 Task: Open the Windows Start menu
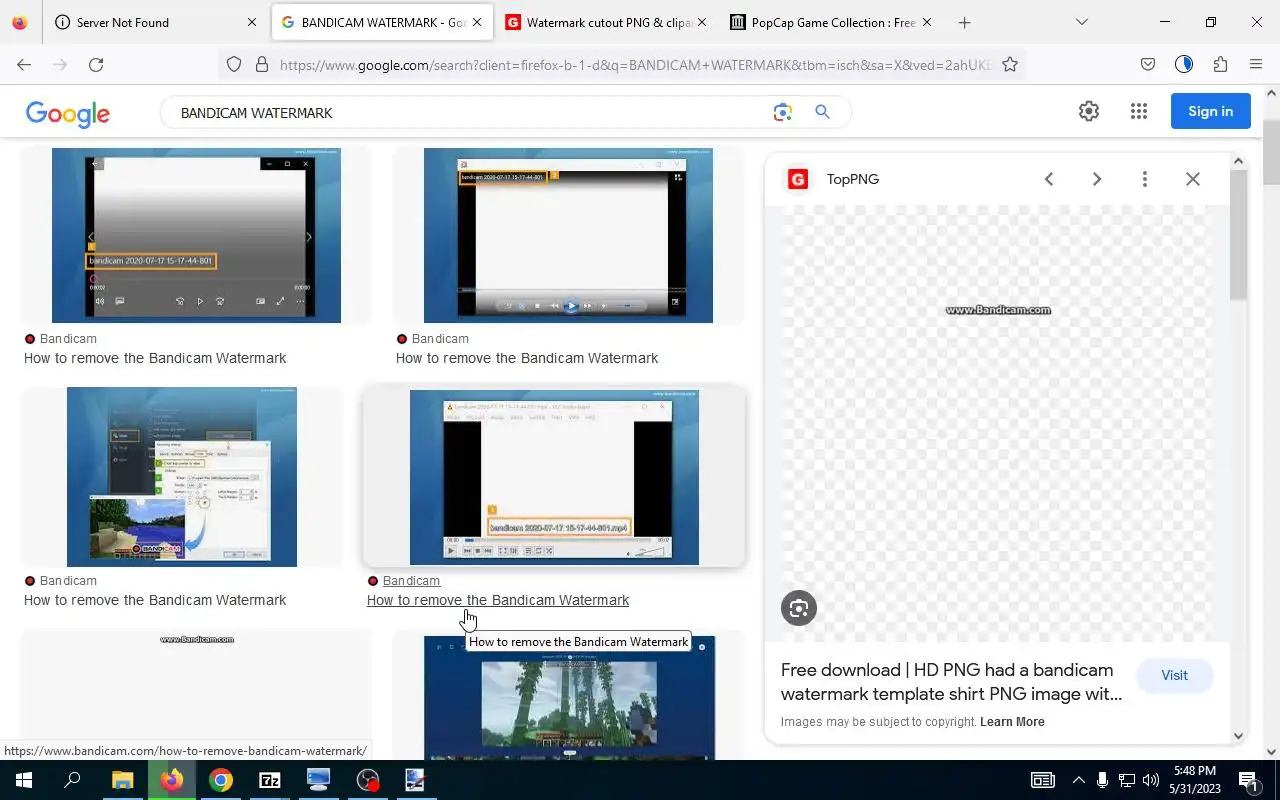pos(24,780)
